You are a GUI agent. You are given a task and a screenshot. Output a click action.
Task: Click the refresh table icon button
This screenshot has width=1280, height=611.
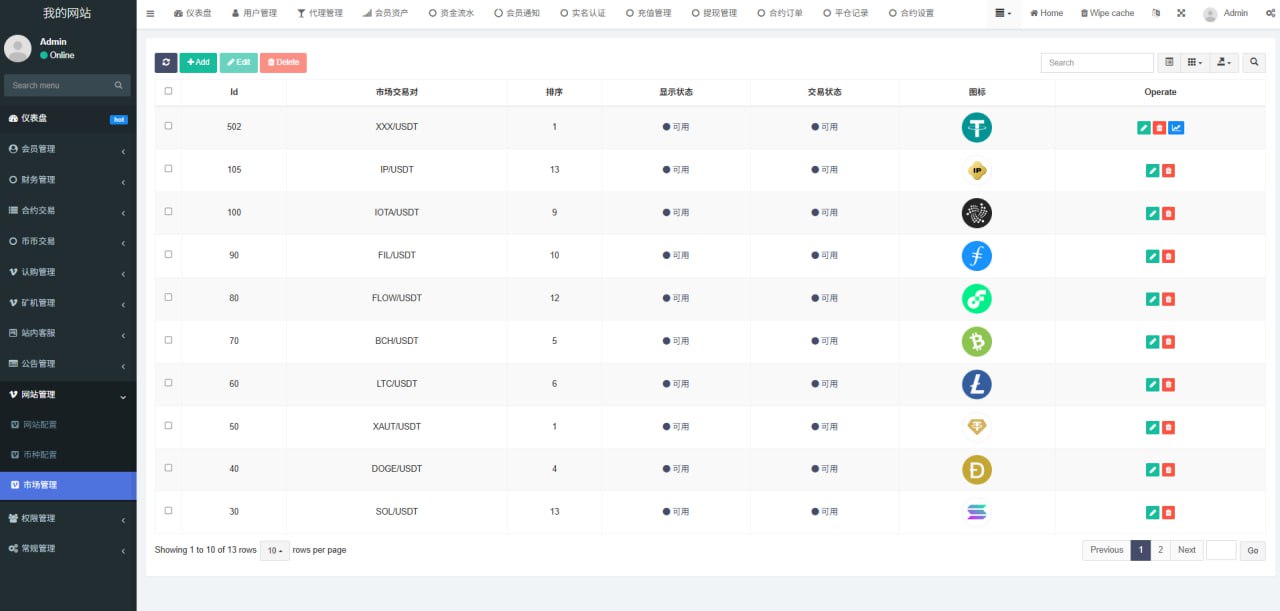(166, 62)
